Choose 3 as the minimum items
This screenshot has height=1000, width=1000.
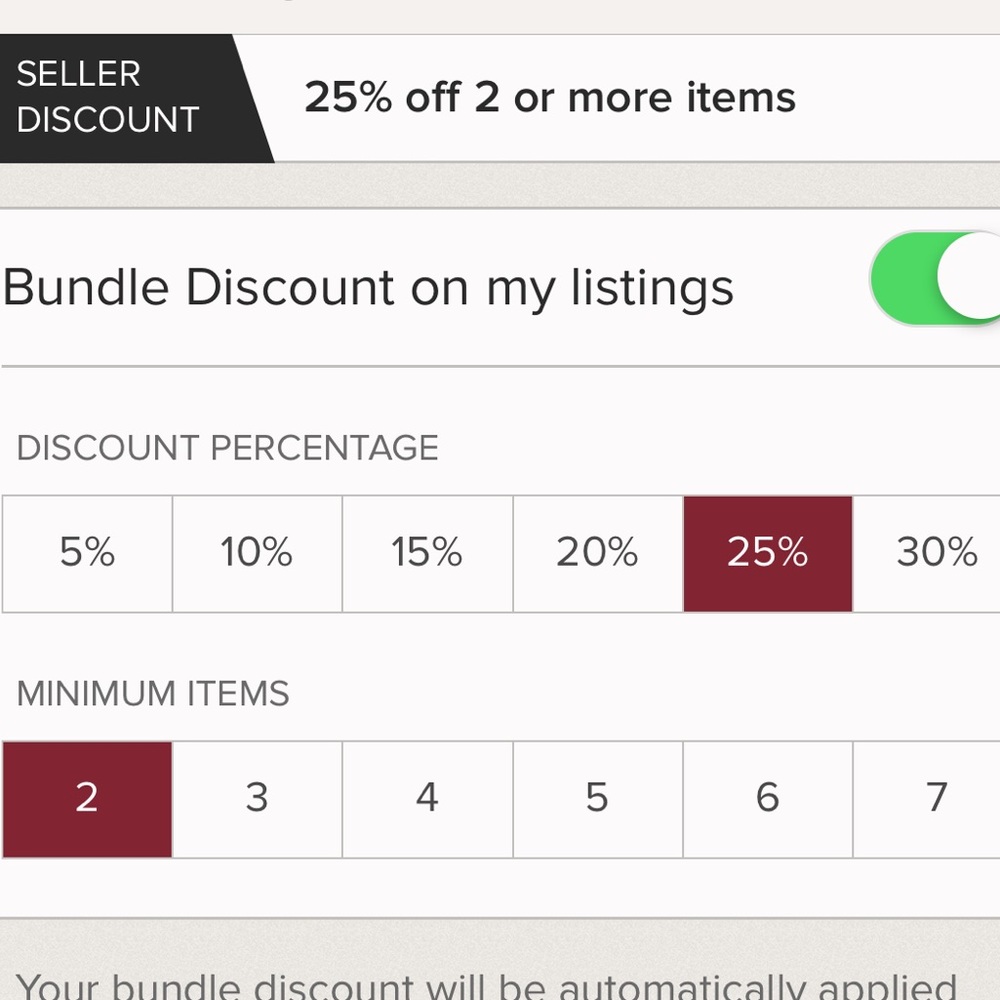click(x=255, y=797)
